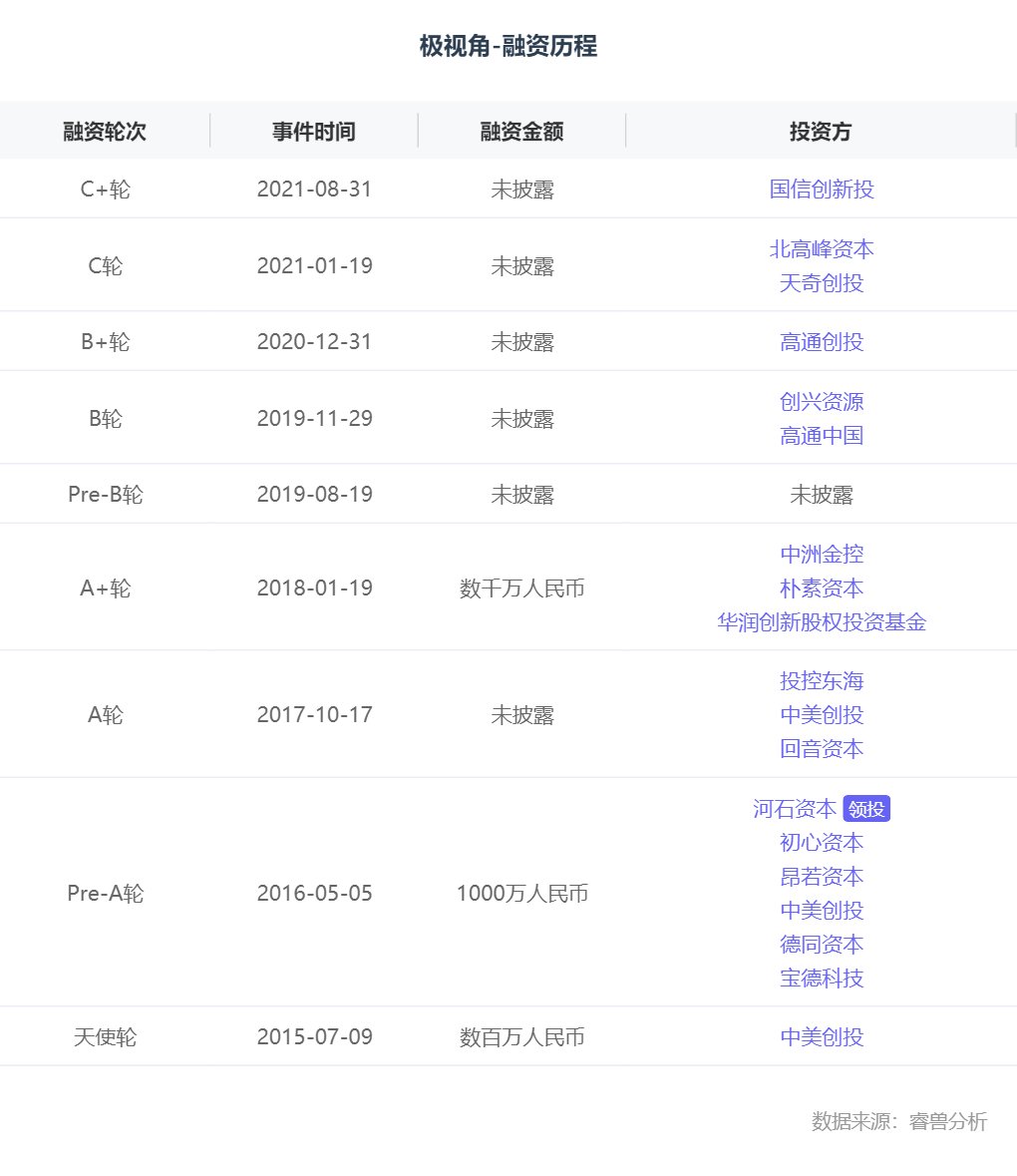Image resolution: width=1017 pixels, height=1176 pixels.
Task: Click 未披露 investor in Pre-B轮 row
Action: pos(822,495)
